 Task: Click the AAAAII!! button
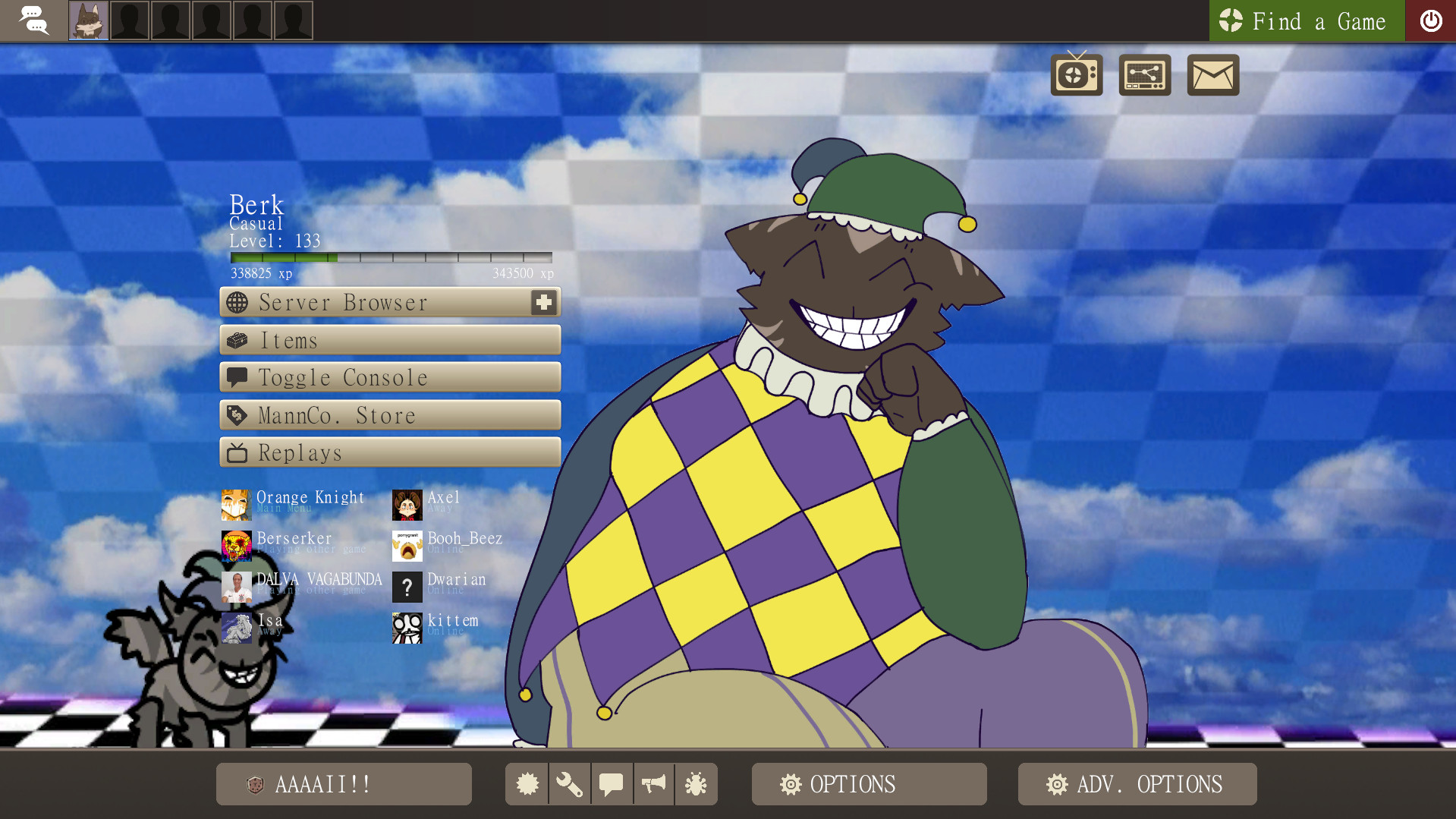(x=344, y=784)
